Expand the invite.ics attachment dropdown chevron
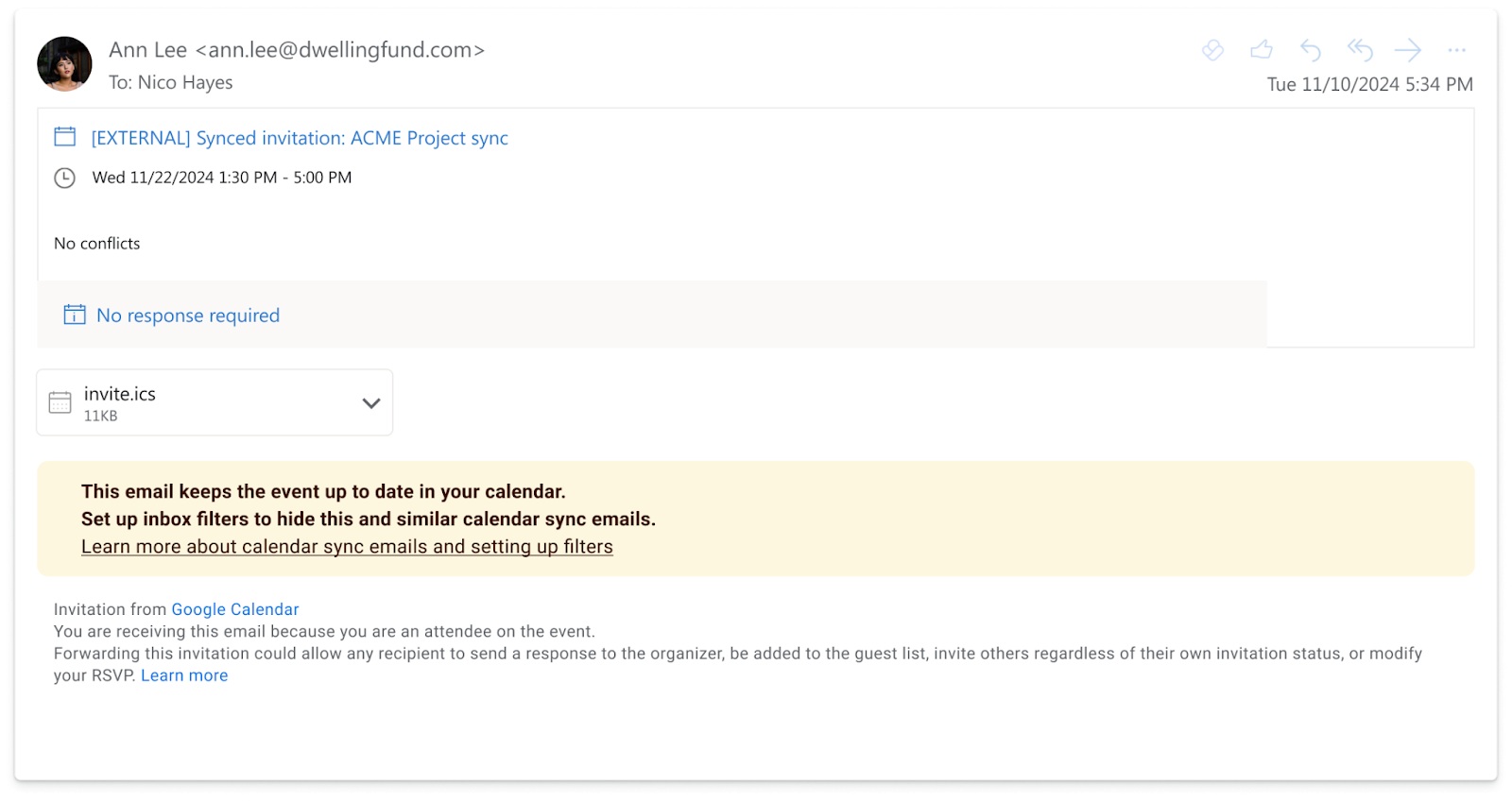 point(371,403)
